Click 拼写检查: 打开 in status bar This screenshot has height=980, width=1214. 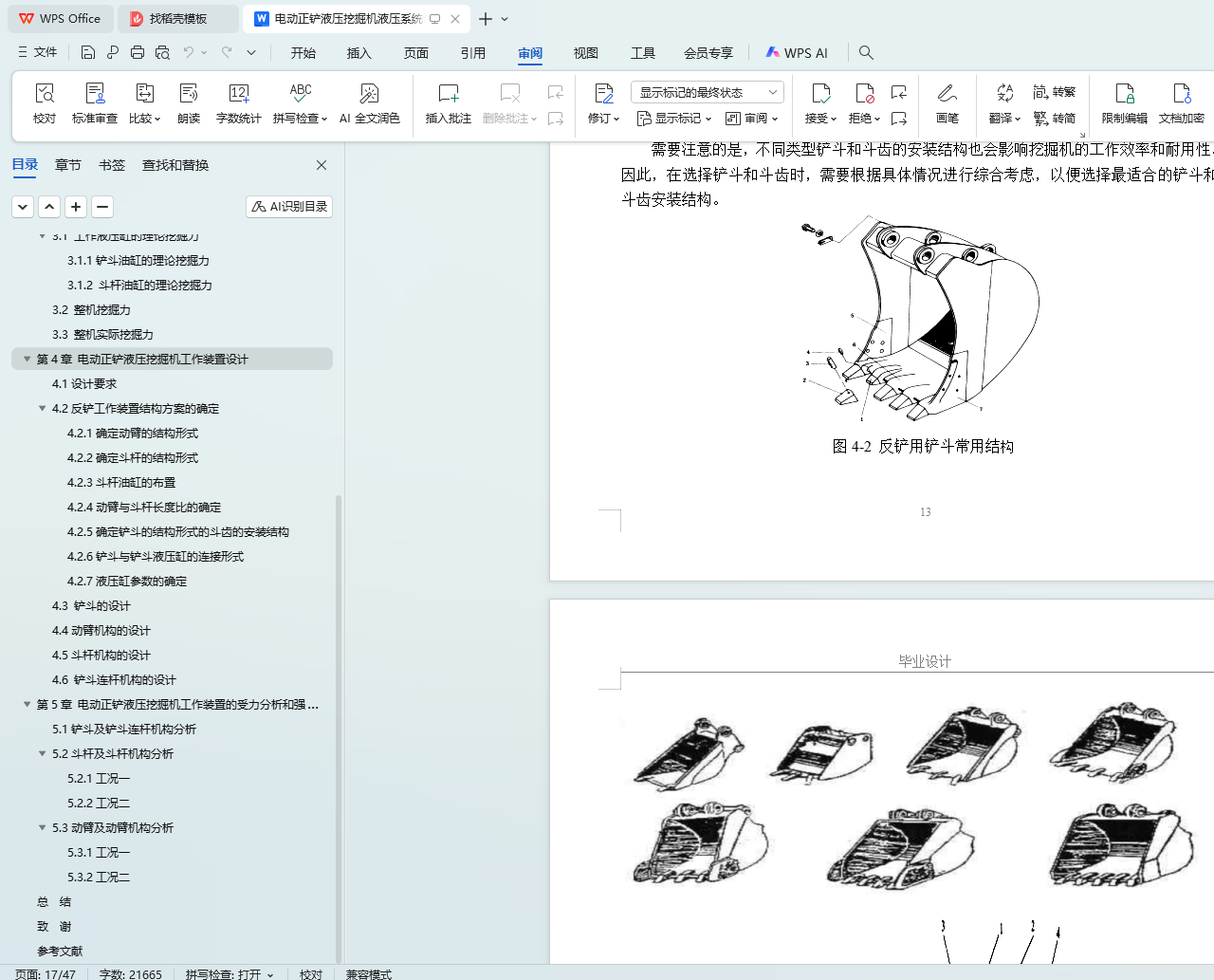(x=230, y=974)
